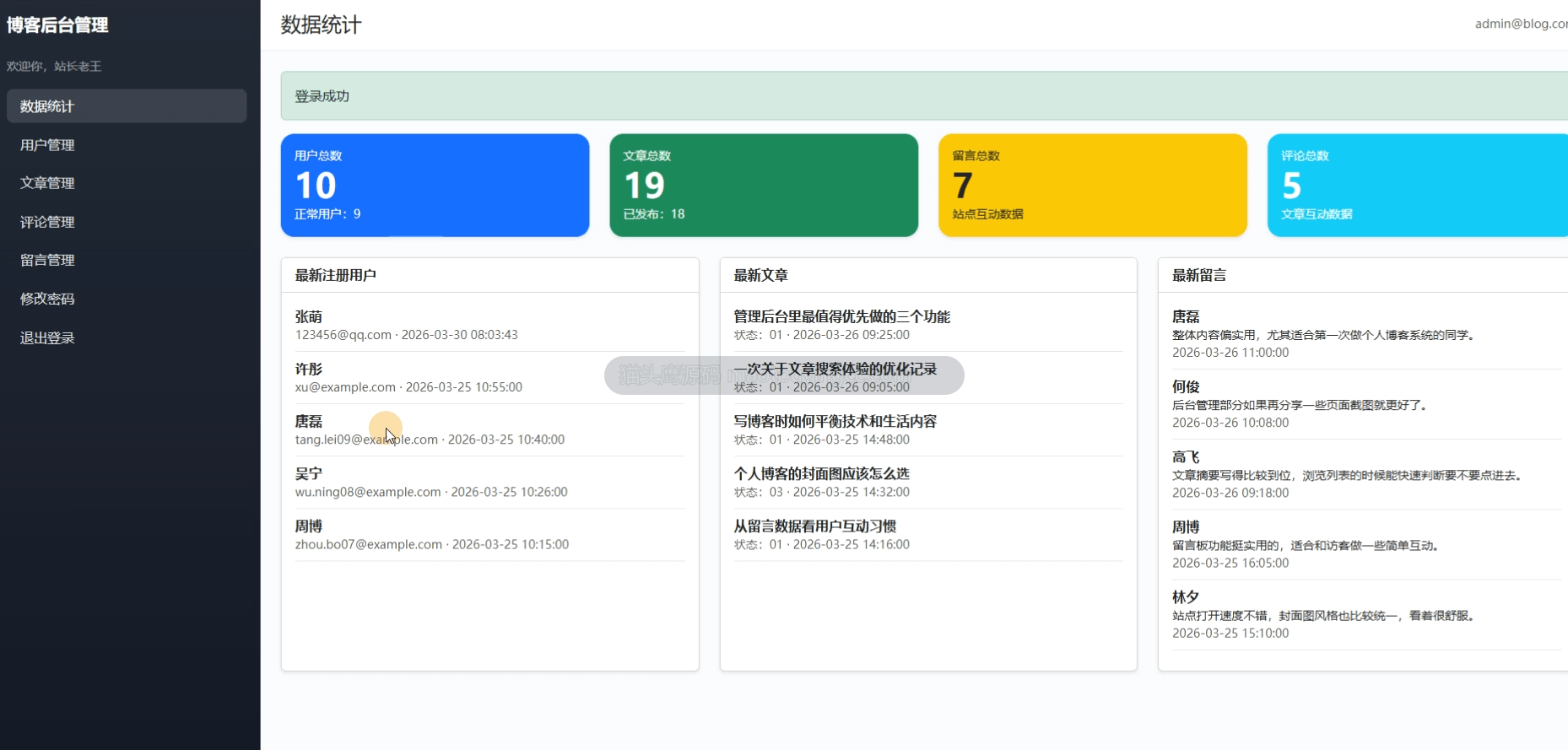Open 文章管理 from sidebar
This screenshot has height=750, width=1568.
(127, 183)
